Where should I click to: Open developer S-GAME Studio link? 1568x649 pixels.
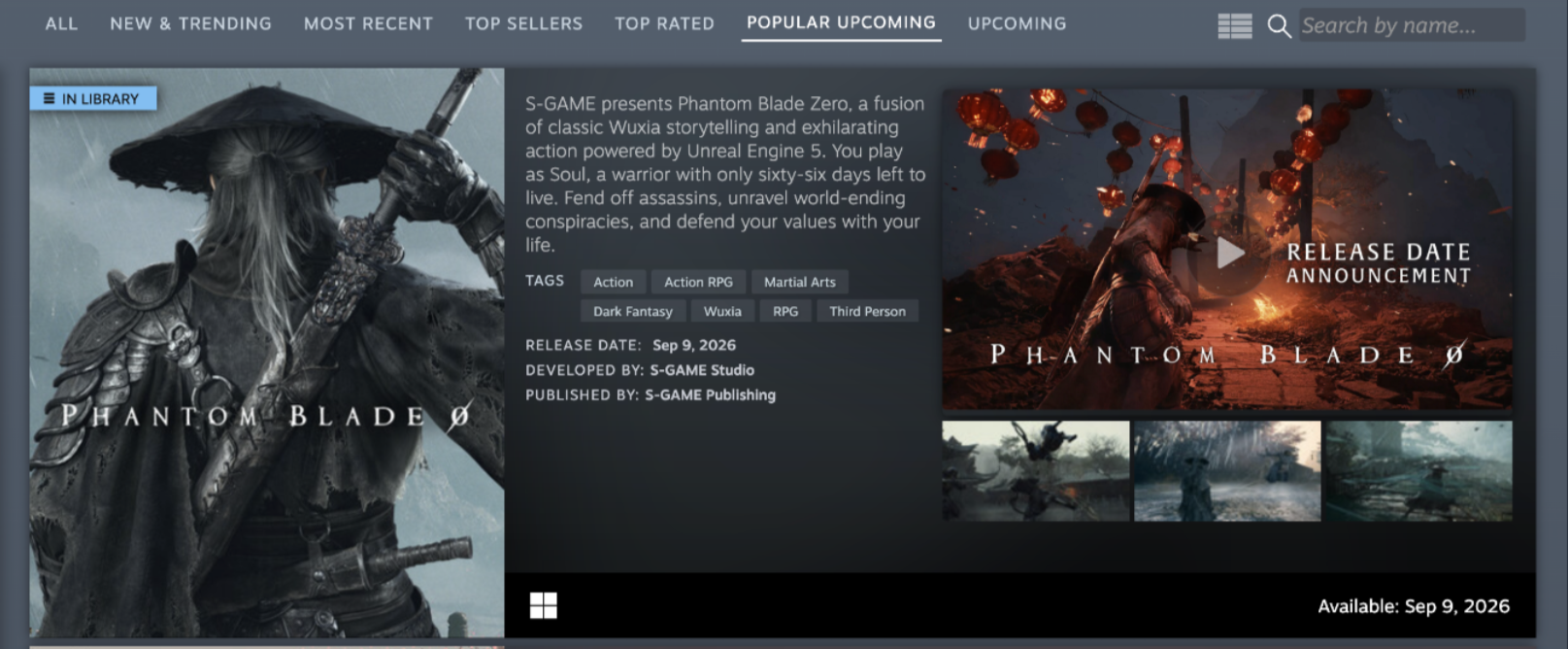pyautogui.click(x=702, y=370)
